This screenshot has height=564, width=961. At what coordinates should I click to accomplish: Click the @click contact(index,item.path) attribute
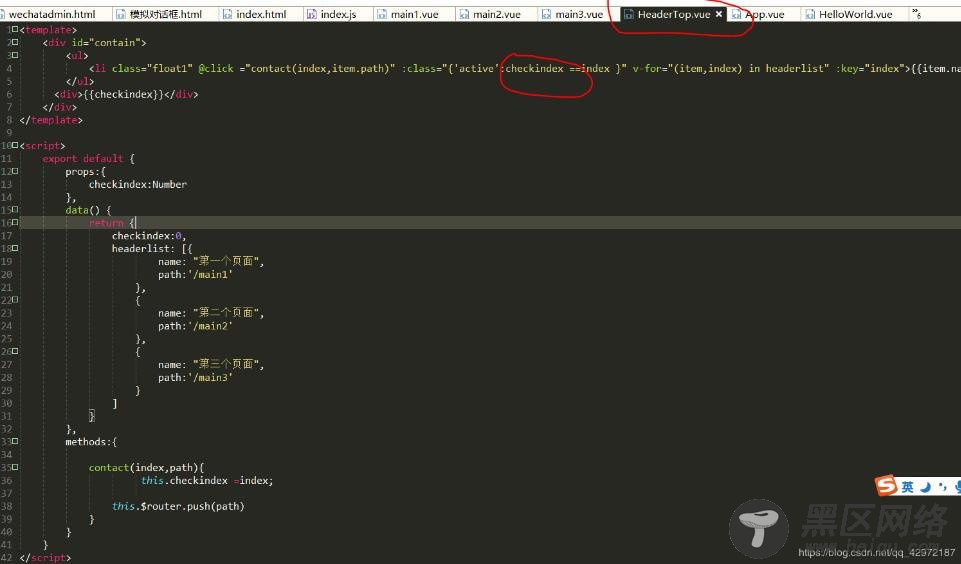[x=297, y=68]
